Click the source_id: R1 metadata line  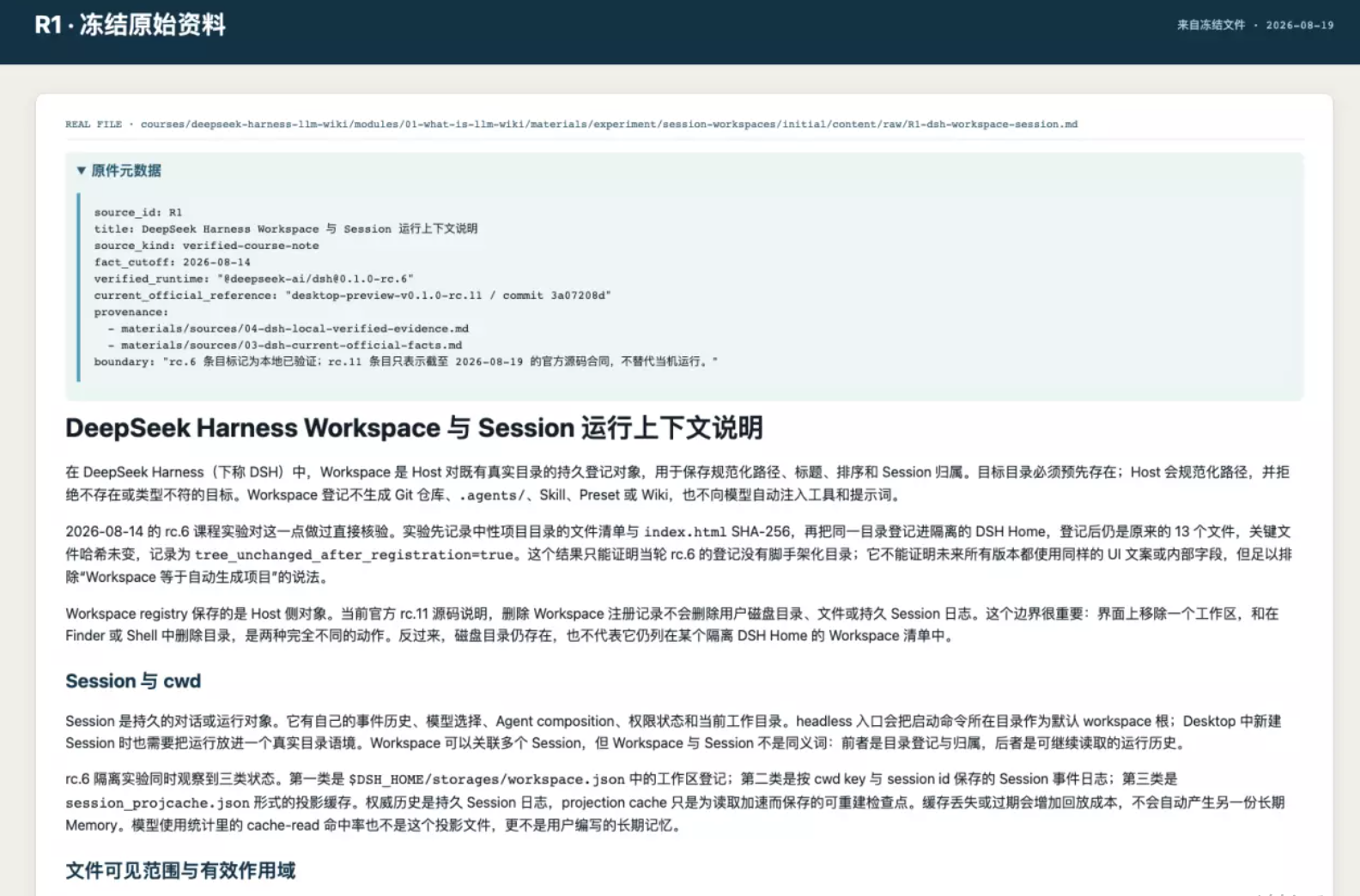(x=138, y=212)
